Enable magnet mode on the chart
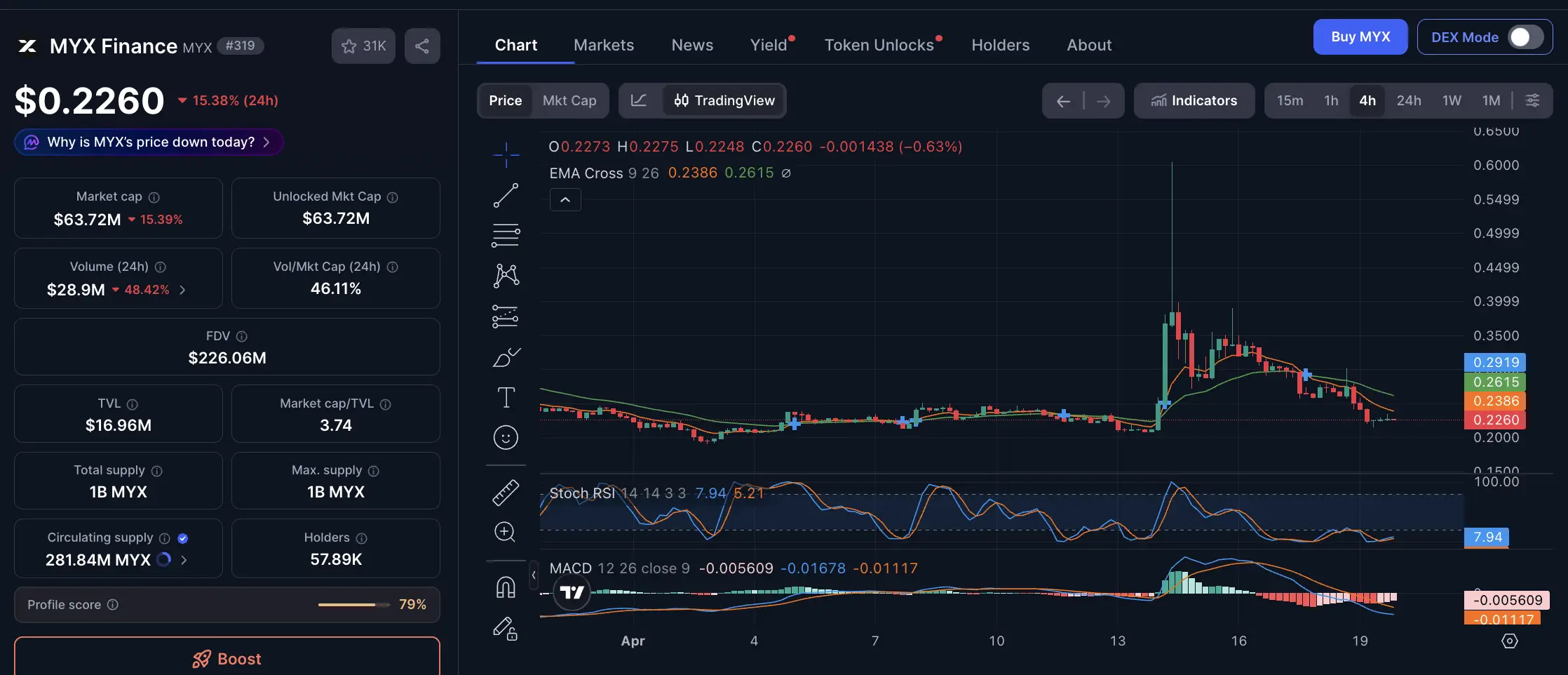The height and width of the screenshot is (675, 1568). click(506, 587)
